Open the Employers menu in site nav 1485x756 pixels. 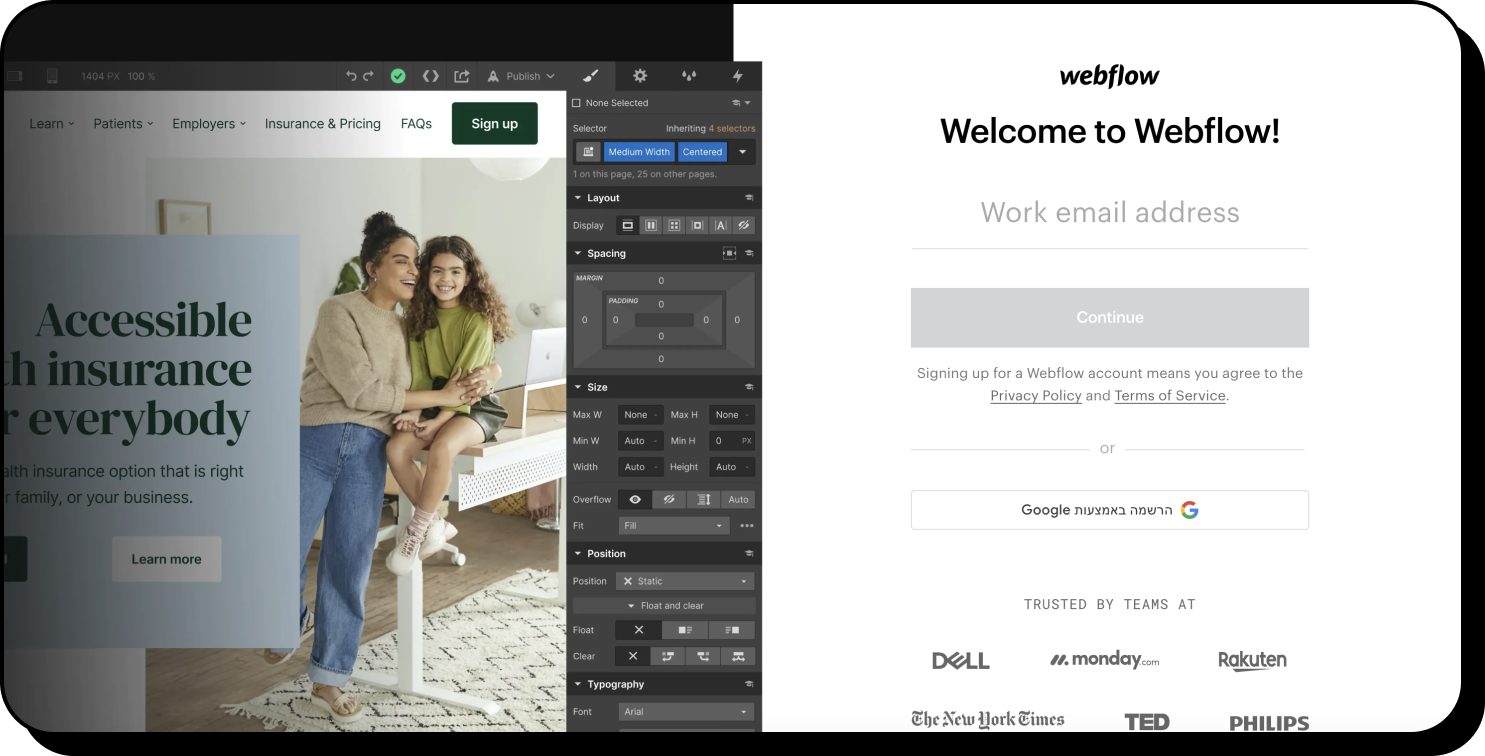pyautogui.click(x=209, y=124)
